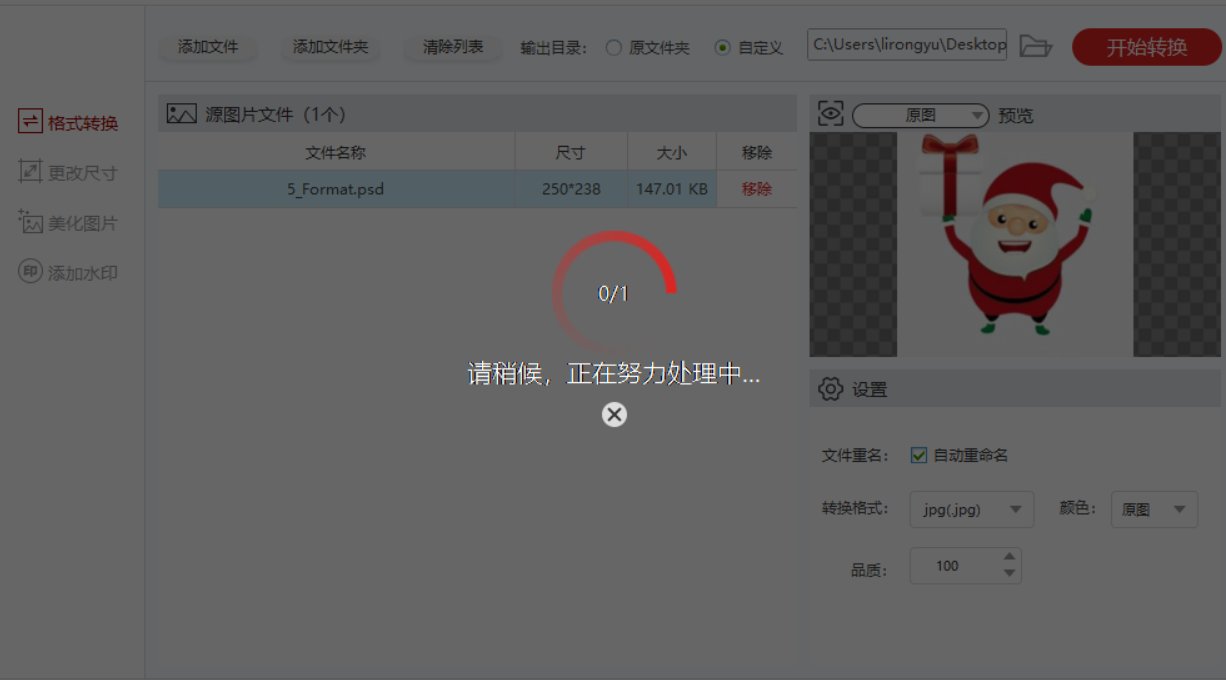
Task: Increase 品质 with the up stepper arrow
Action: pyautogui.click(x=1009, y=558)
